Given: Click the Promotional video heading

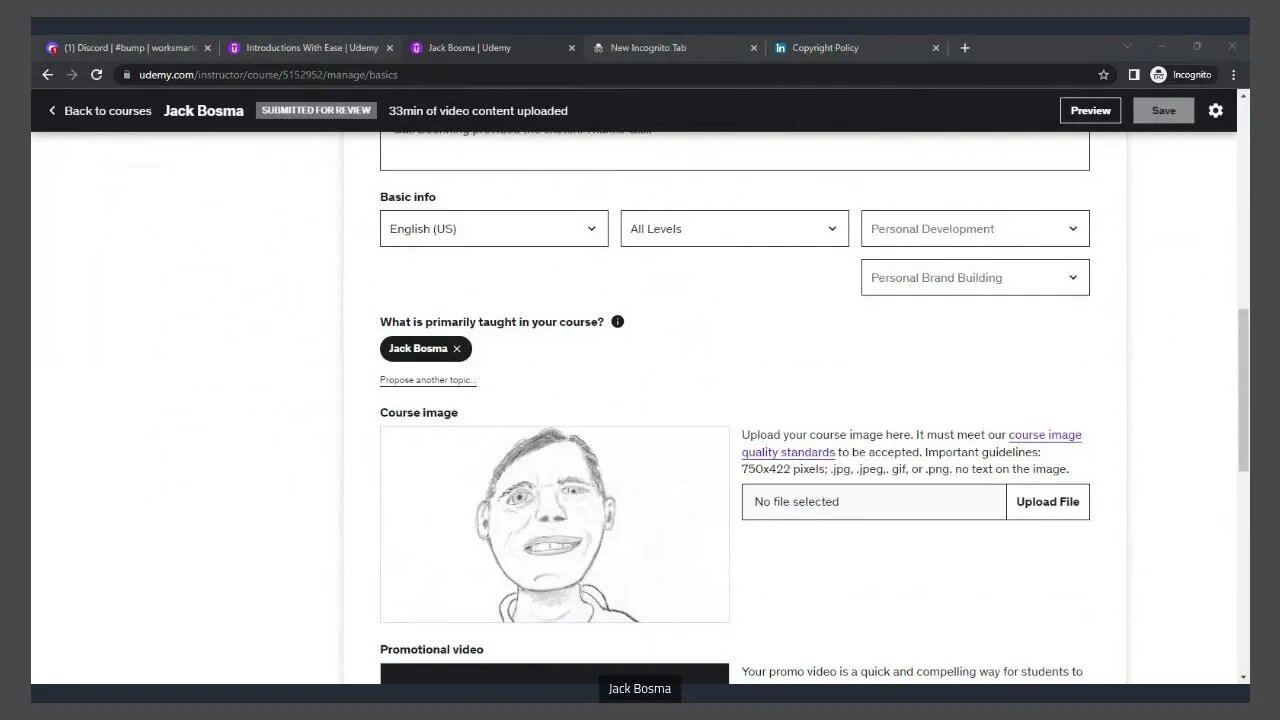Looking at the screenshot, I should pyautogui.click(x=432, y=650).
